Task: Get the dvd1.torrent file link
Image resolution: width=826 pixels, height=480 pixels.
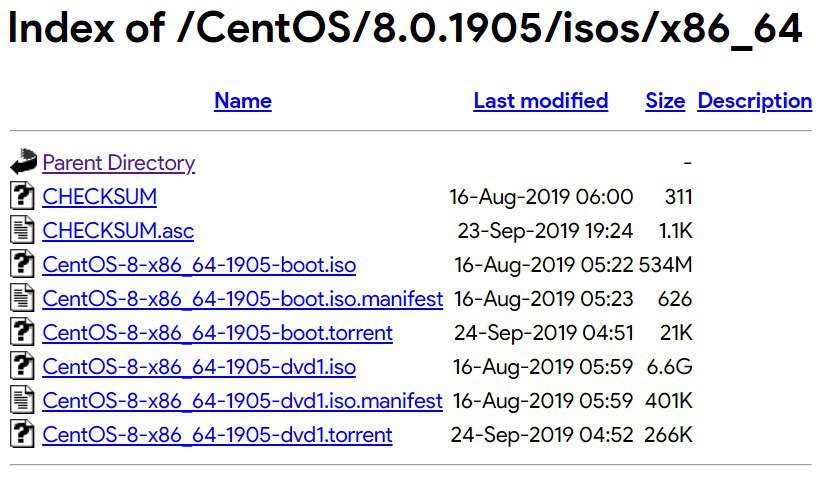Action: click(x=218, y=435)
